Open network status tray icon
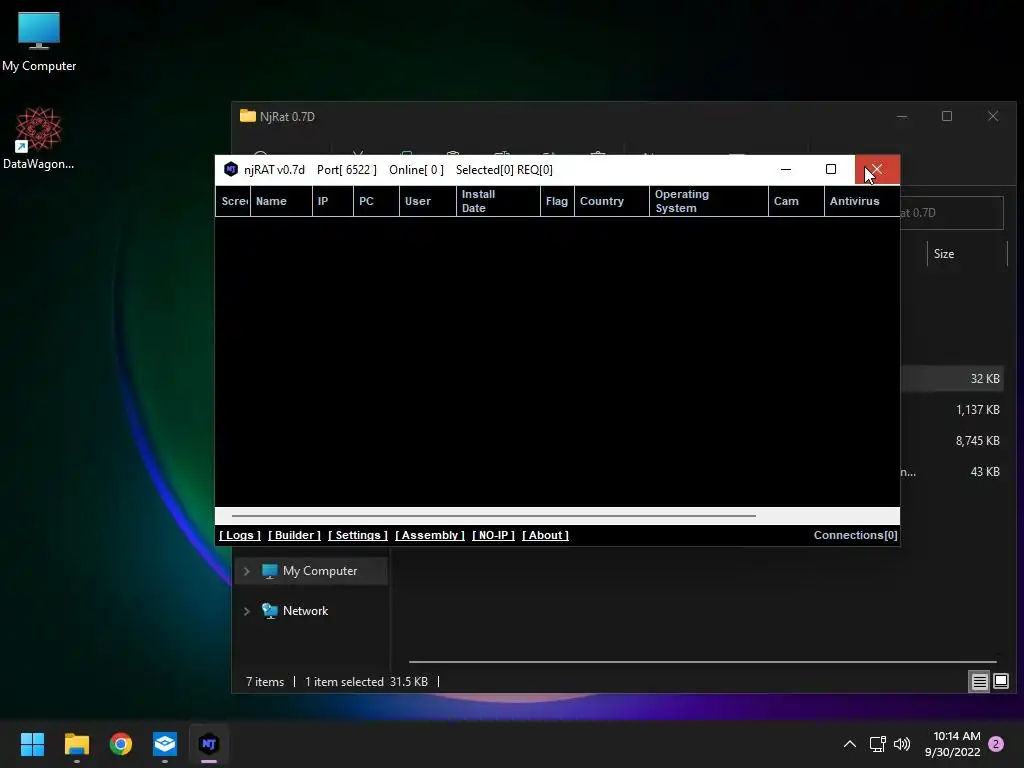 [x=878, y=744]
